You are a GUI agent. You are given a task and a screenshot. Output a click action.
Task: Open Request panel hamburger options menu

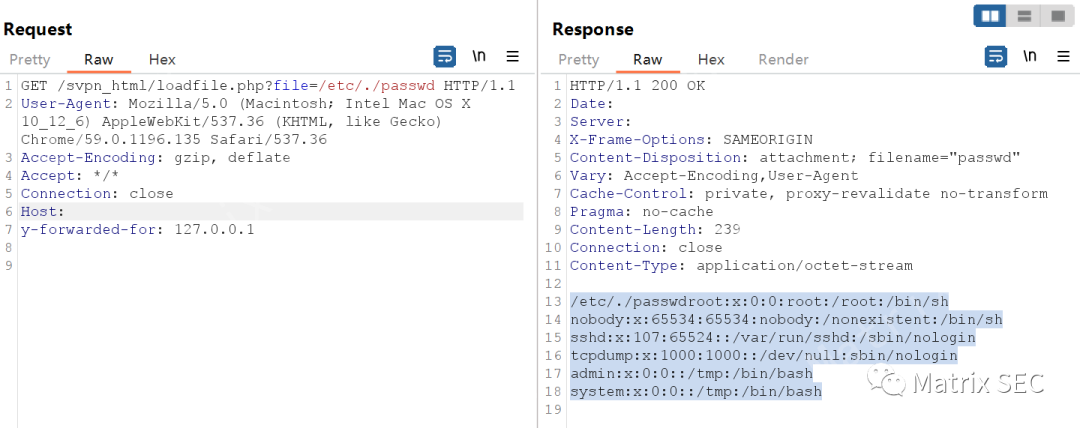[512, 57]
